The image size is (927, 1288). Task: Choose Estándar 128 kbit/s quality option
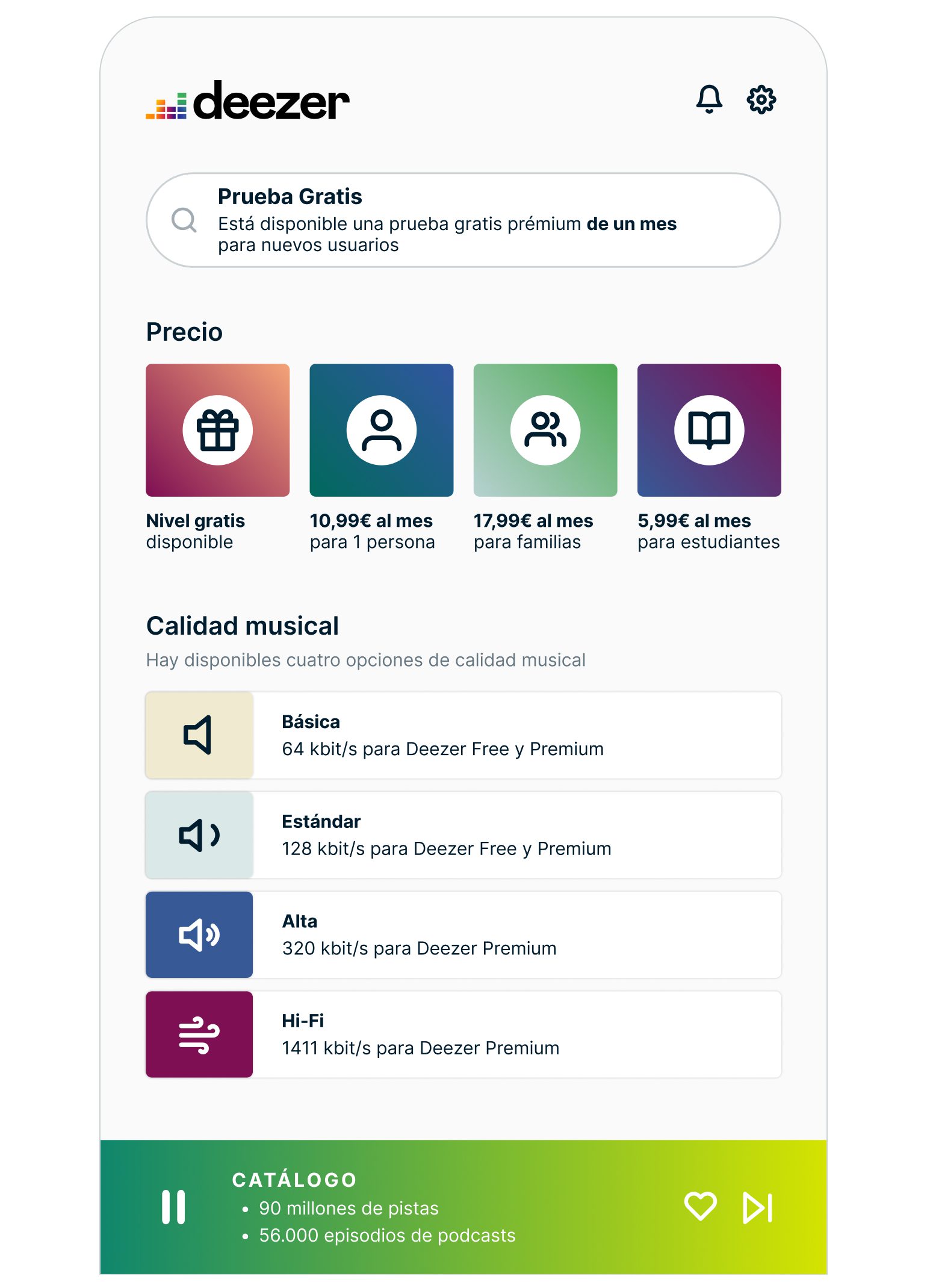click(463, 835)
